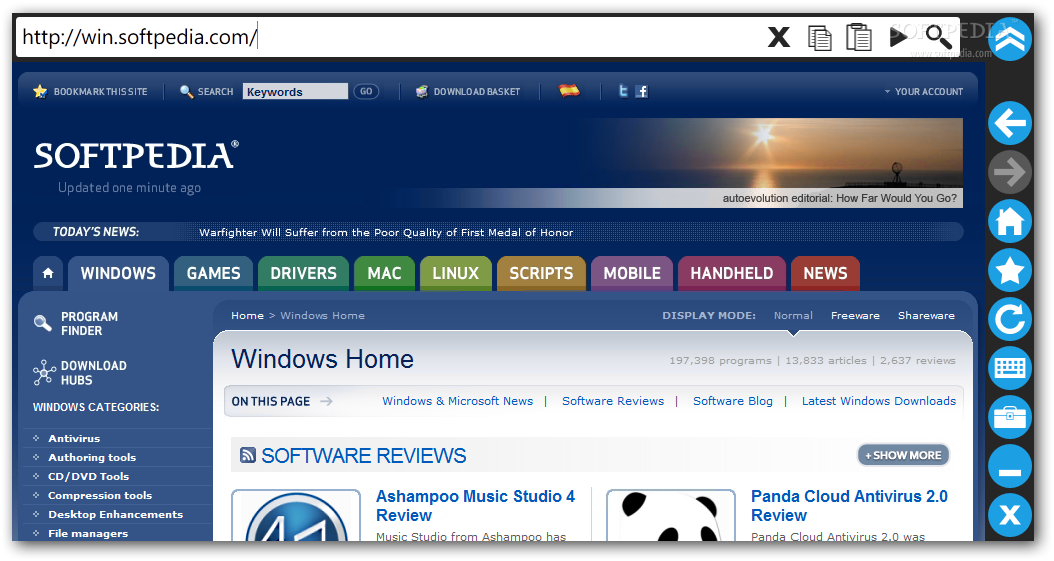Select the Mac tab
The width and height of the screenshot is (1054, 561).
click(x=384, y=273)
